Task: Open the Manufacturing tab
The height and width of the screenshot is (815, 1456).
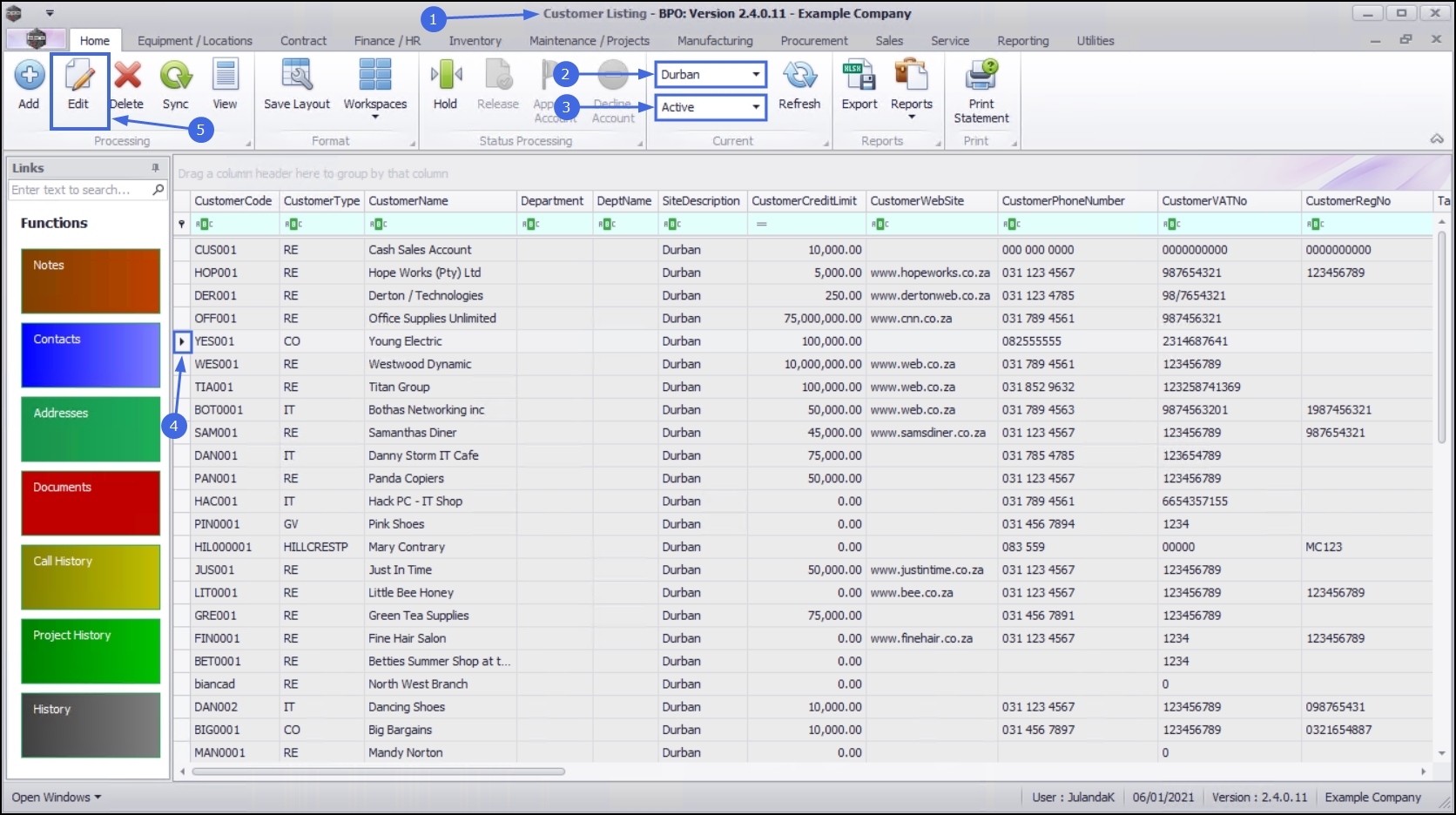Action: coord(715,40)
